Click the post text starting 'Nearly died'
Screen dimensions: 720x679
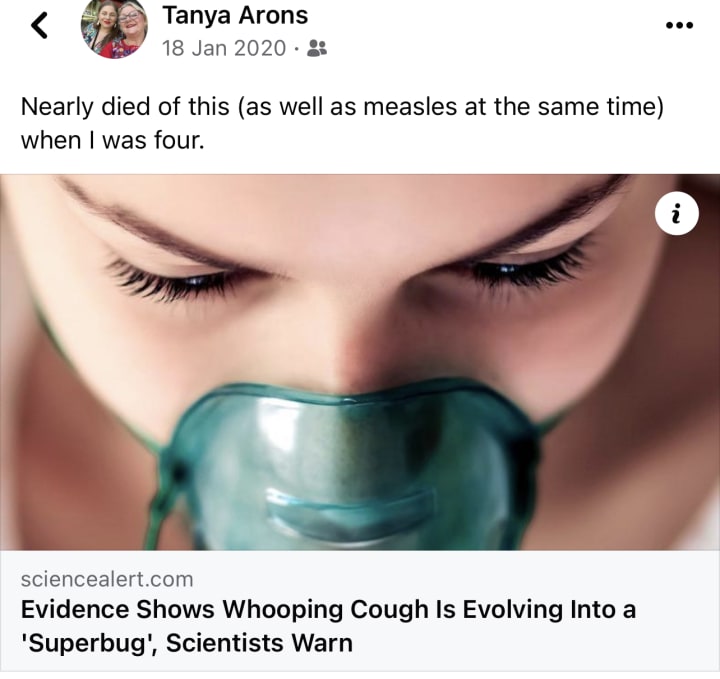tap(342, 123)
